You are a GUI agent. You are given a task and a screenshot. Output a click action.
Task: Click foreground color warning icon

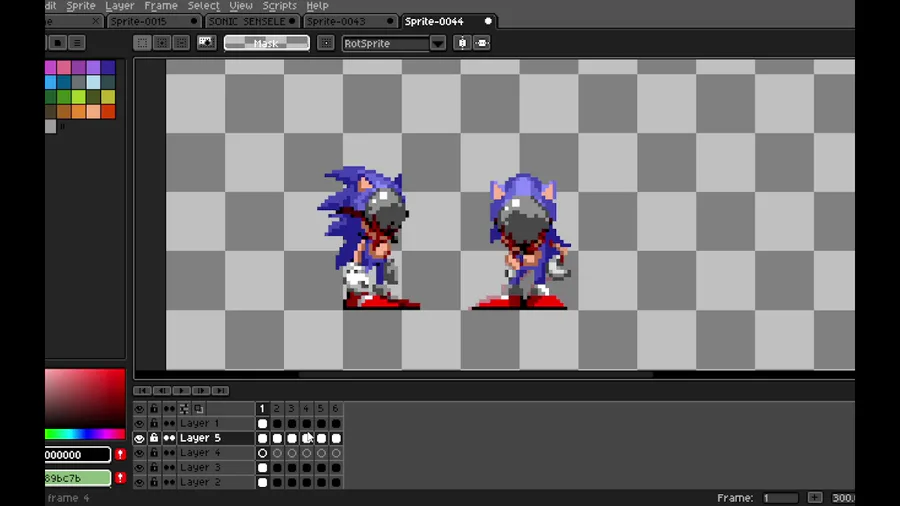(120, 455)
